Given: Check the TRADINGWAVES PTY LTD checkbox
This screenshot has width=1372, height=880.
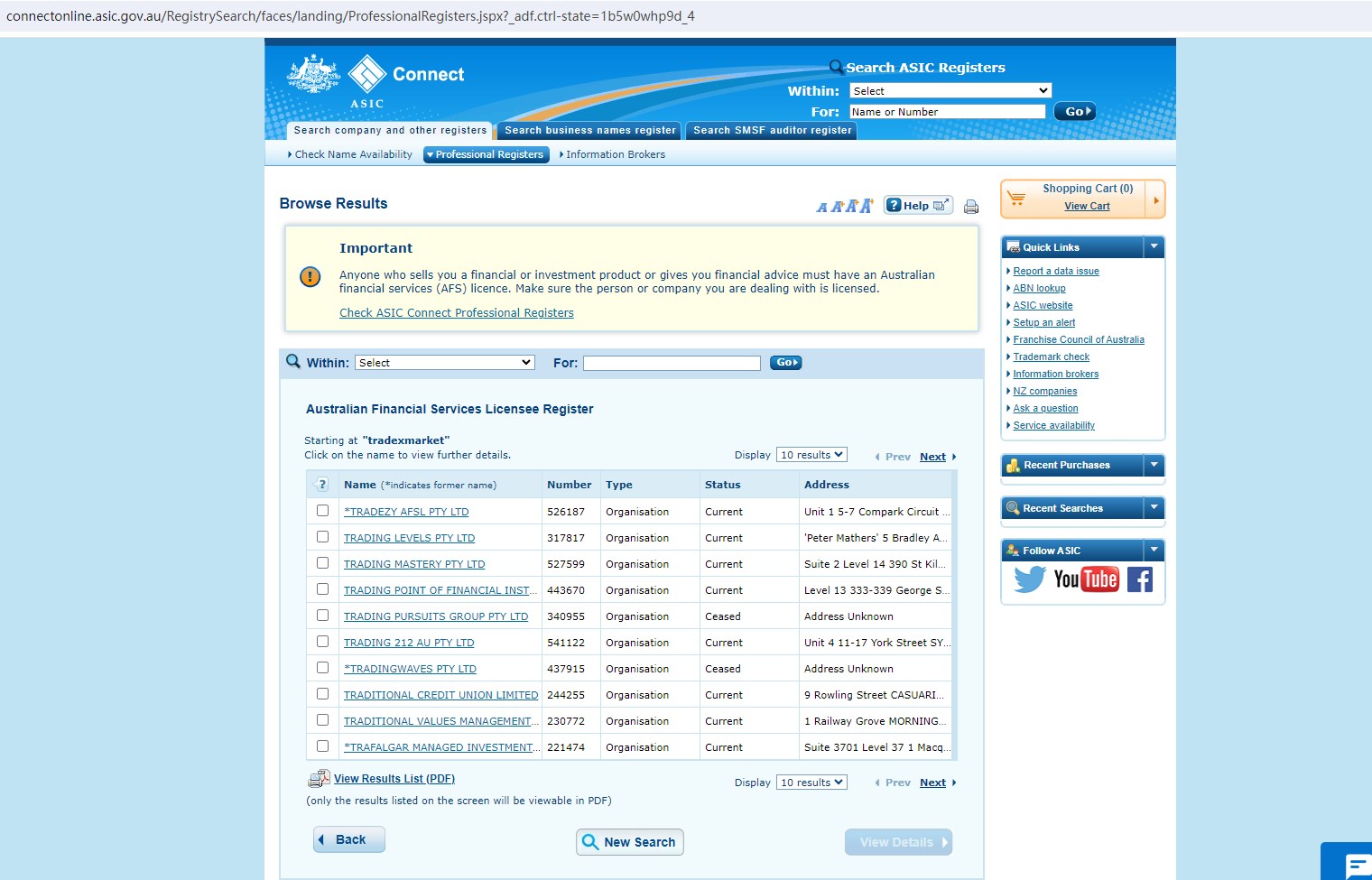Looking at the screenshot, I should tap(322, 668).
